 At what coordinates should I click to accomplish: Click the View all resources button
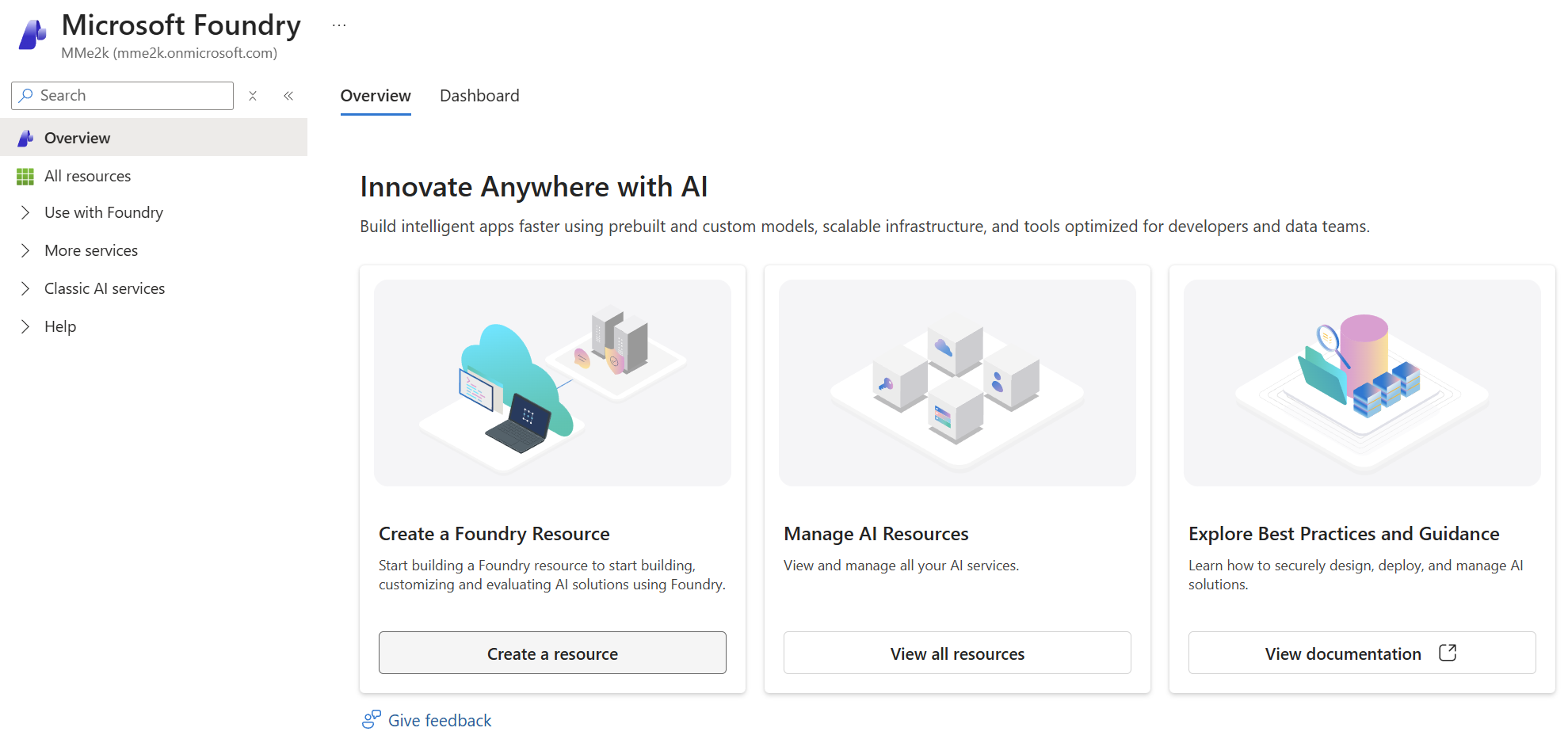[x=957, y=653]
